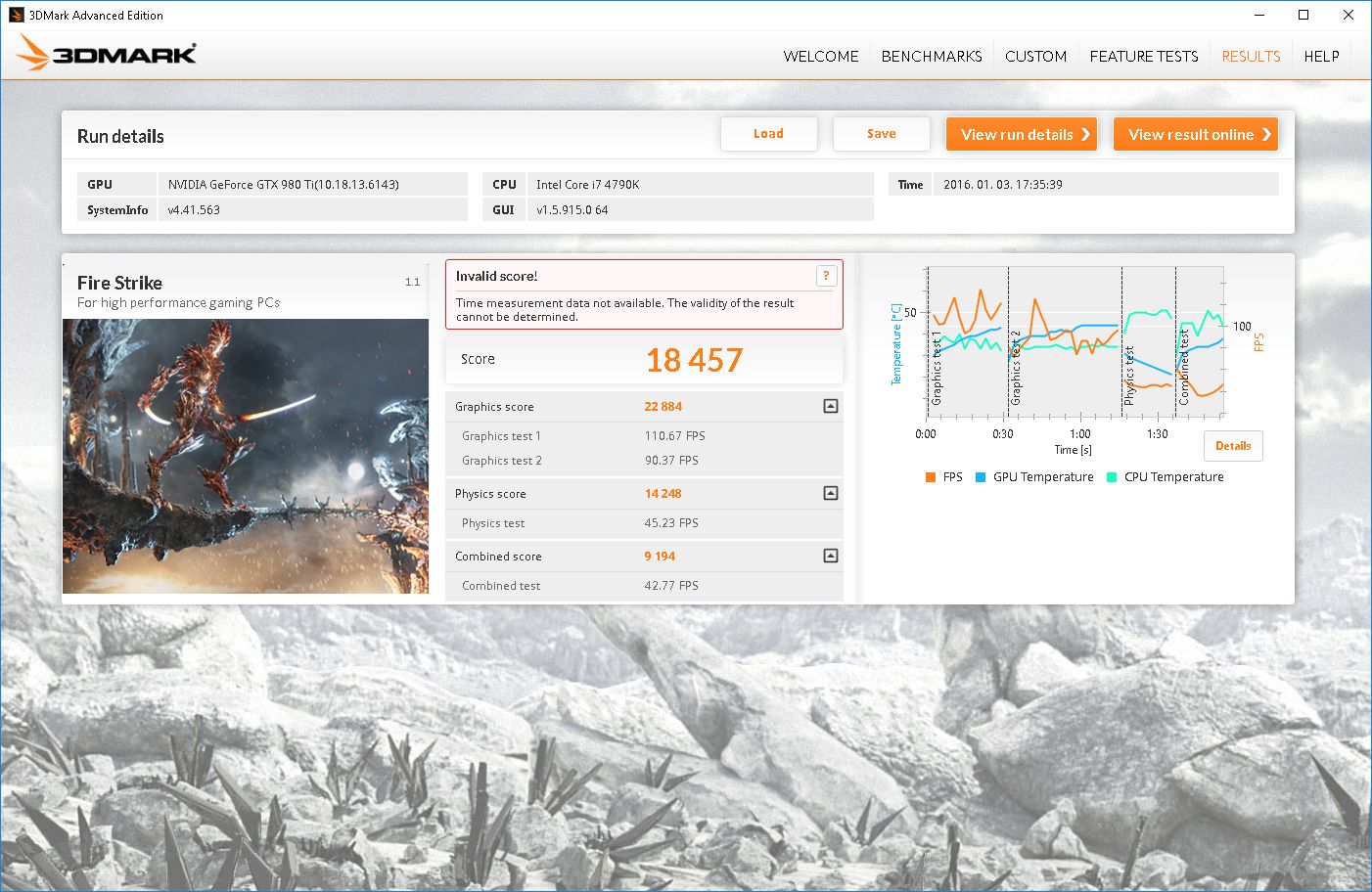
Task: Open the WELCOME tab
Action: (820, 57)
